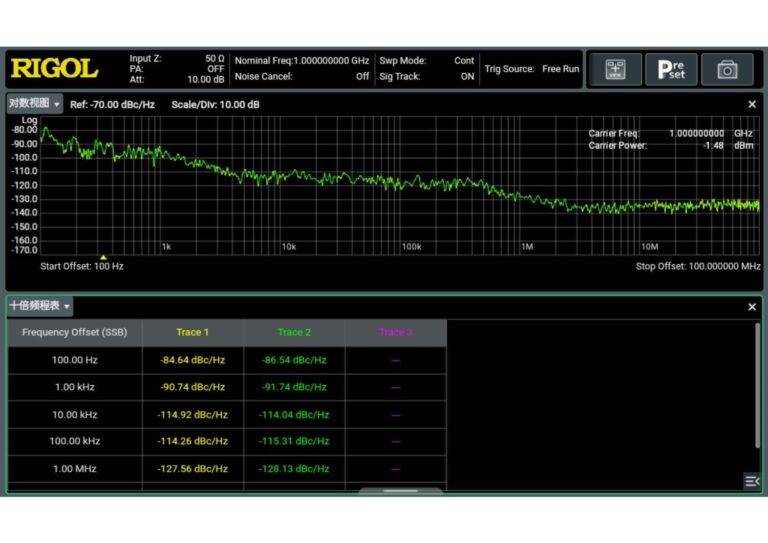Click the Carrier Power -1.48 dBm readout

pyautogui.click(x=671, y=145)
